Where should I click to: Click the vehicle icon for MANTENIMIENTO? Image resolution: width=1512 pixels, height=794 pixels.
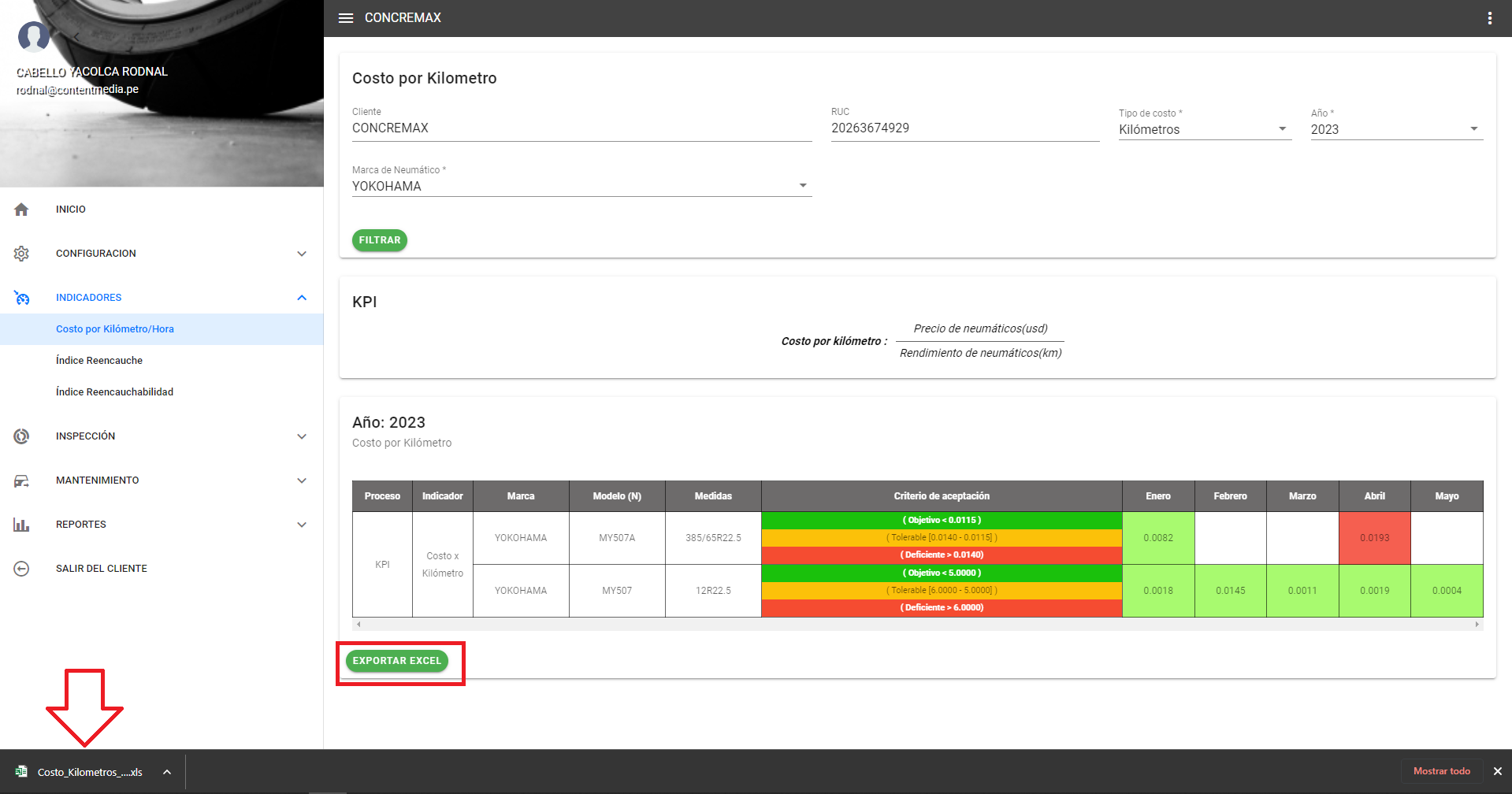[21, 480]
